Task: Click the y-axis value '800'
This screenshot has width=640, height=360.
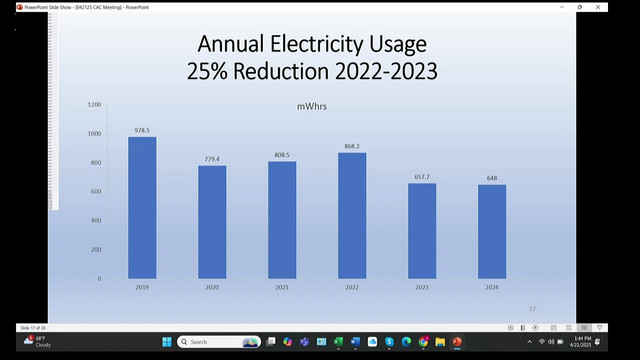Action: pos(96,163)
